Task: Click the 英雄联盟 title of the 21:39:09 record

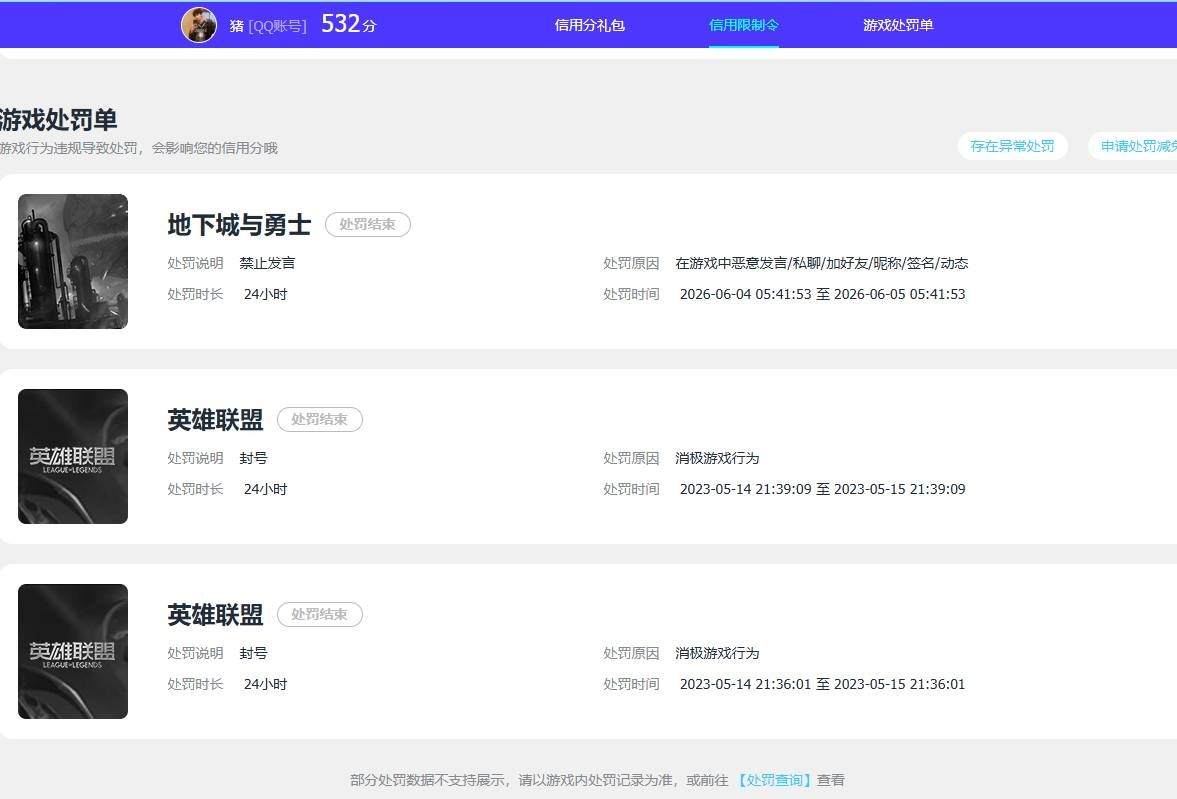Action: coord(215,420)
